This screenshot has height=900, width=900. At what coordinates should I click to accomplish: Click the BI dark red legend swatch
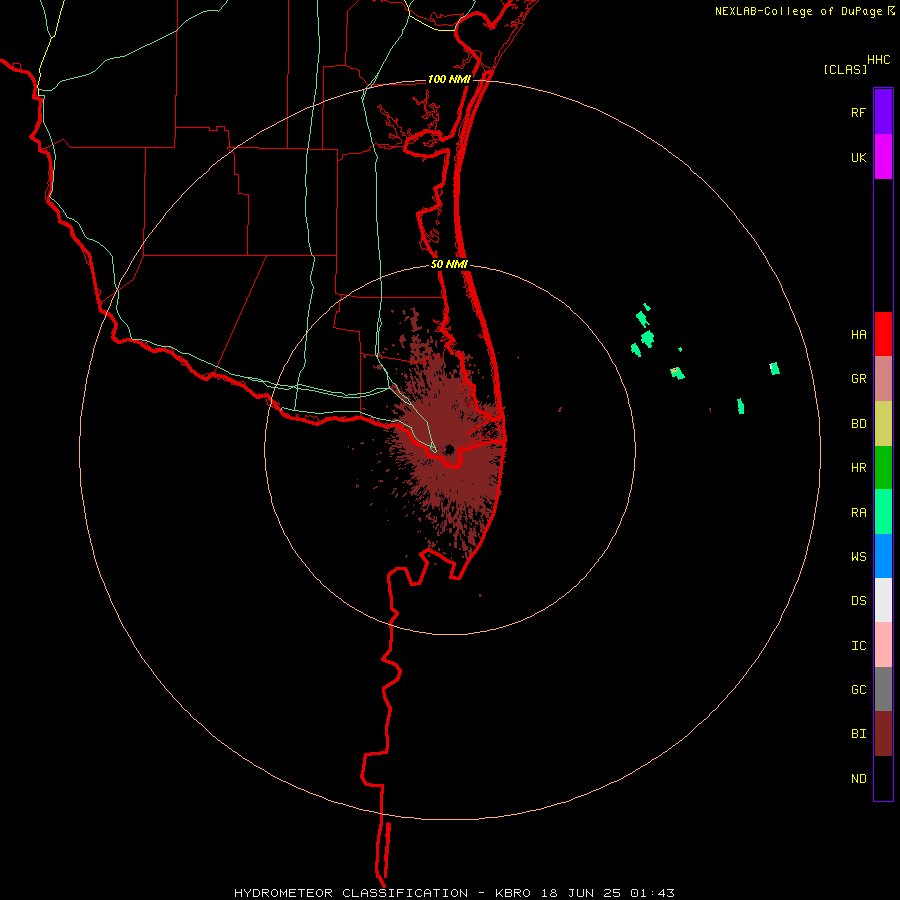(883, 734)
